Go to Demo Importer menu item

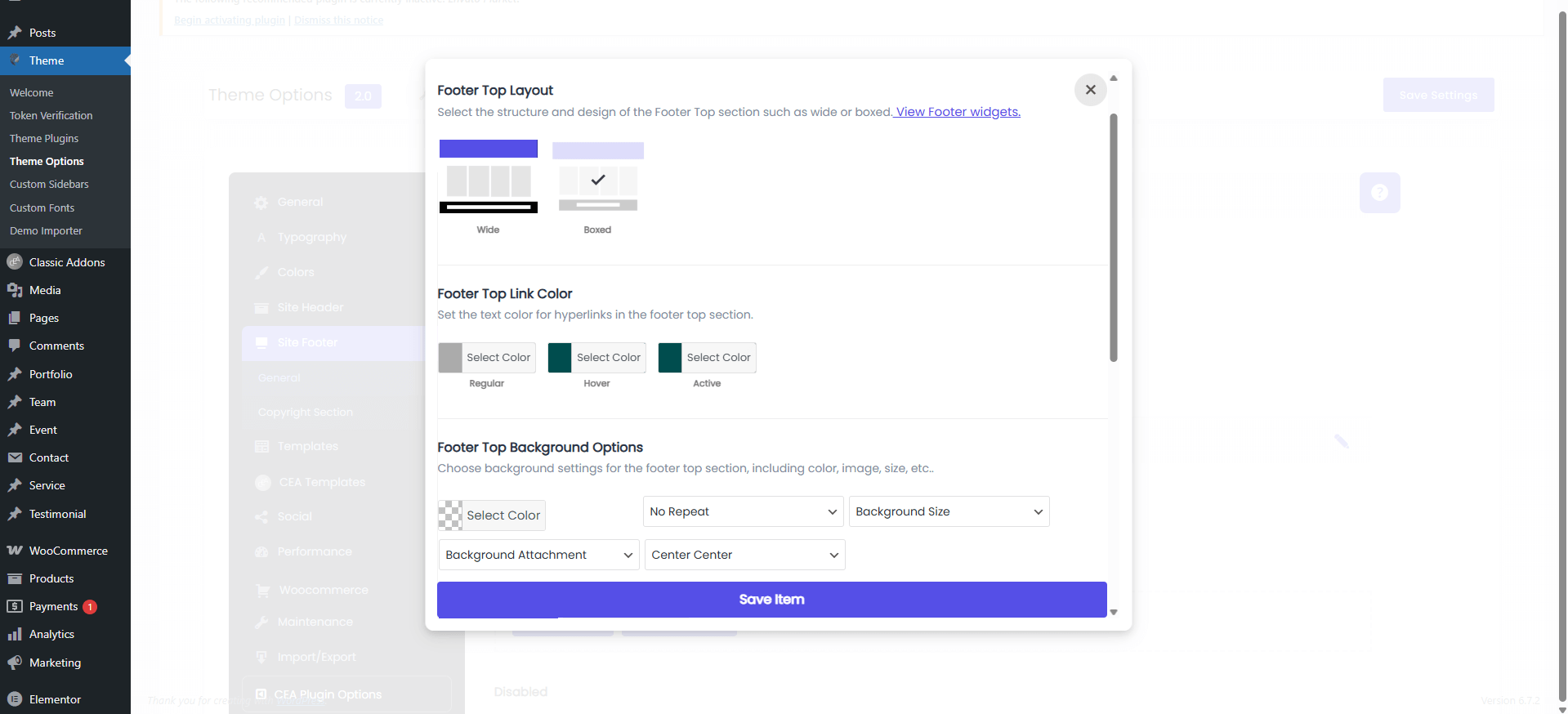tap(46, 231)
